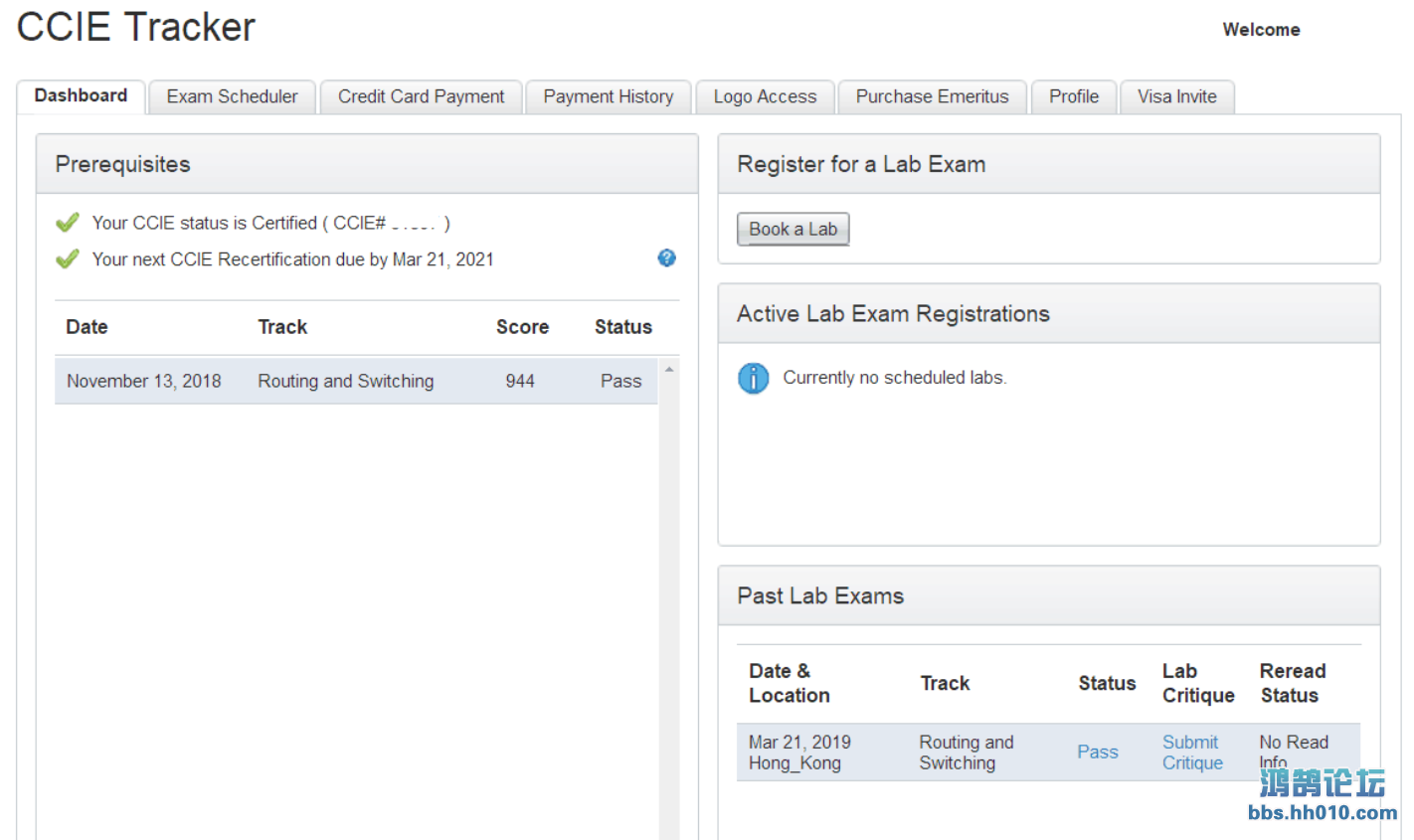Click the Mar 21, 2019 Hong_Kong cell
Viewport: 1414px width, 840px height.
(799, 753)
